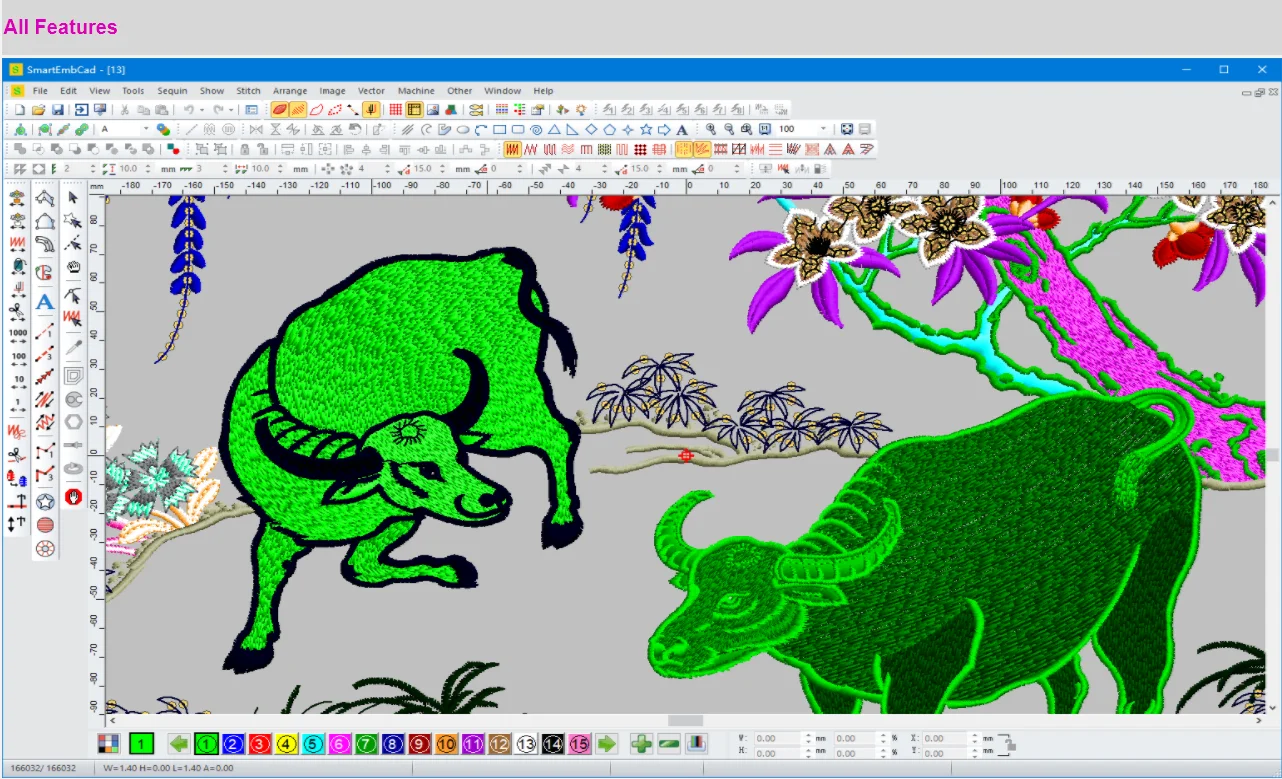
Task: Click the W width input field
Action: point(779,738)
